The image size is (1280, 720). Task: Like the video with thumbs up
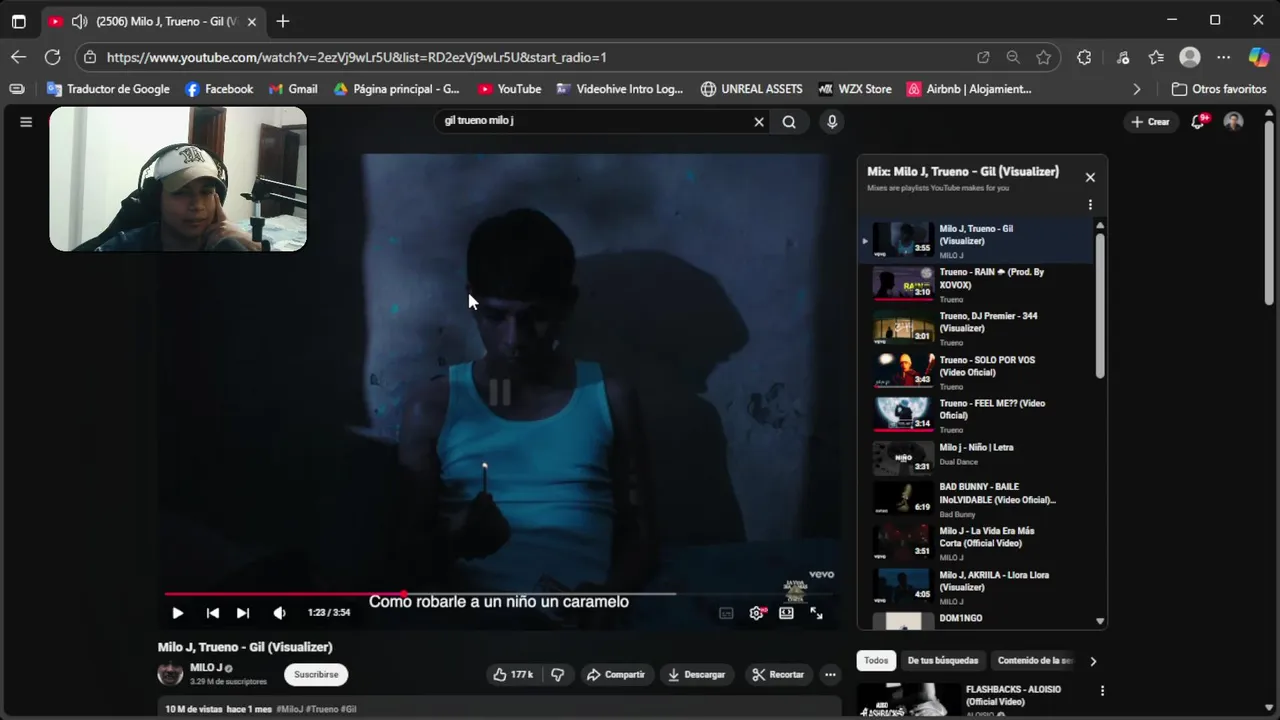click(x=513, y=675)
